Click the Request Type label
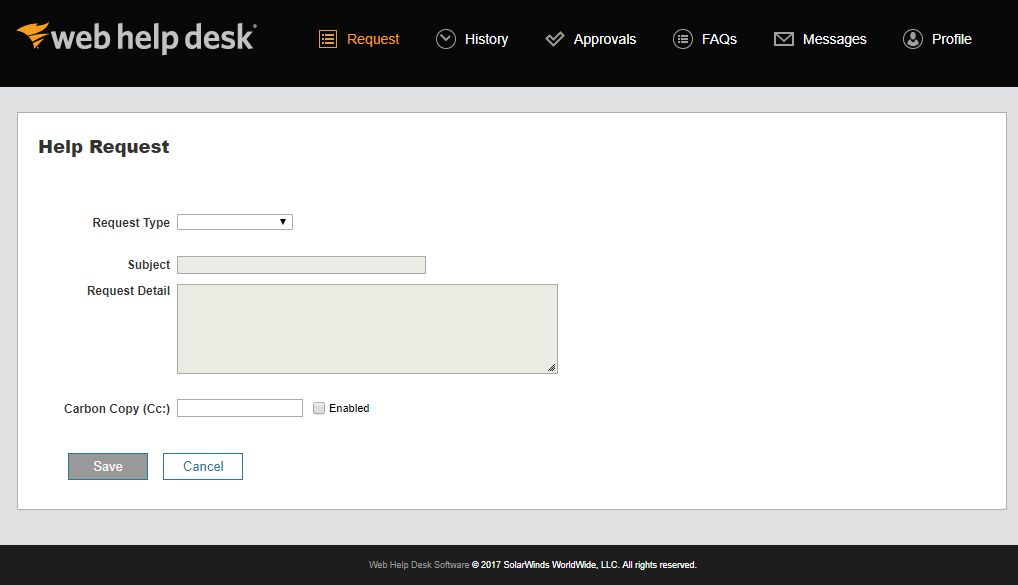 point(131,223)
